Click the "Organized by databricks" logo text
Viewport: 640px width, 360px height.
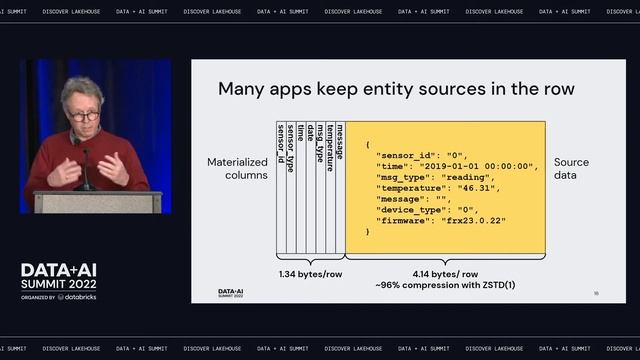point(59,297)
